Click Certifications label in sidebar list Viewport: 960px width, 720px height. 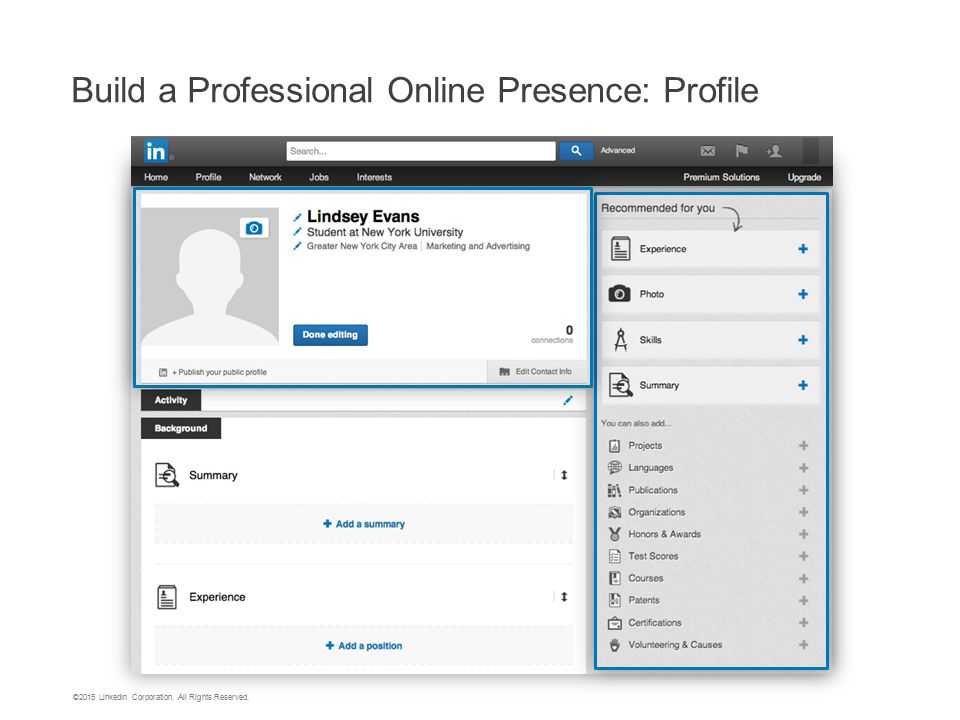point(655,623)
